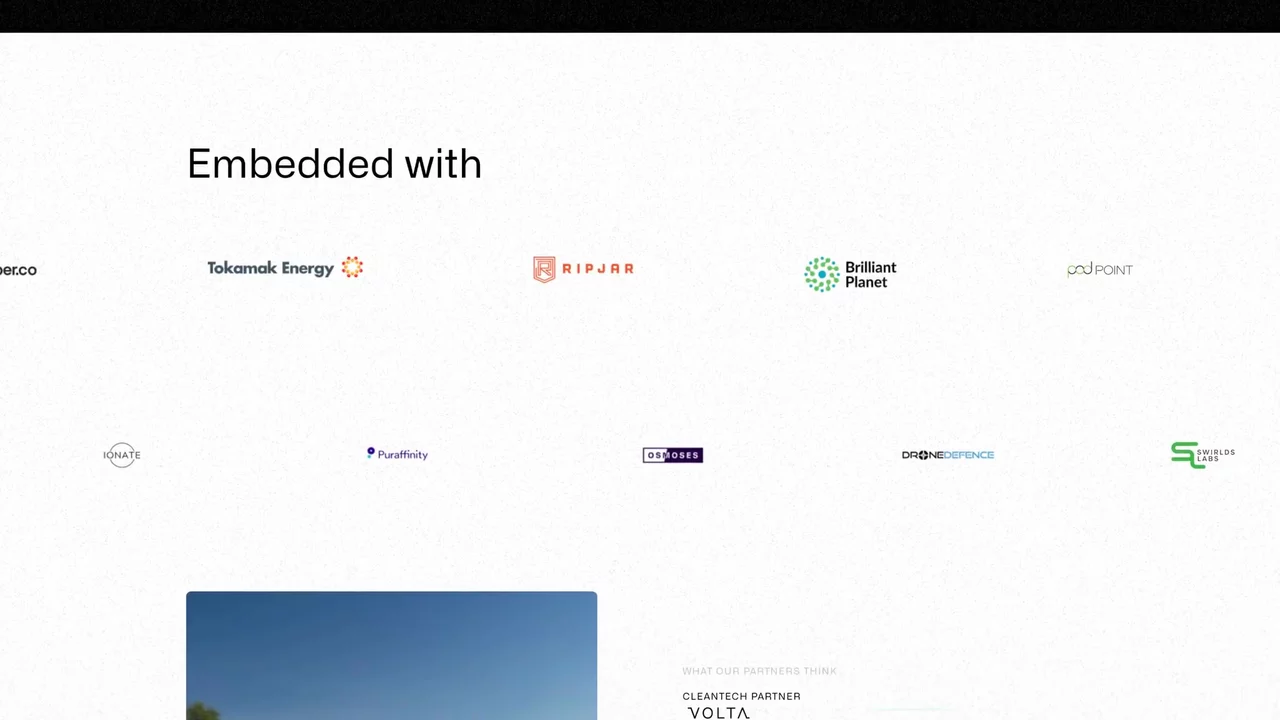Click the Puraffinity wordmark

pyautogui.click(x=403, y=455)
